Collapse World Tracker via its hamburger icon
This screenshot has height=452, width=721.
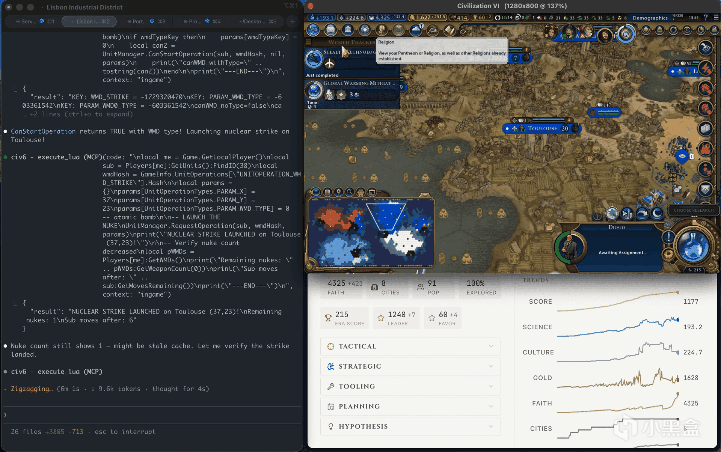pyautogui.click(x=309, y=42)
